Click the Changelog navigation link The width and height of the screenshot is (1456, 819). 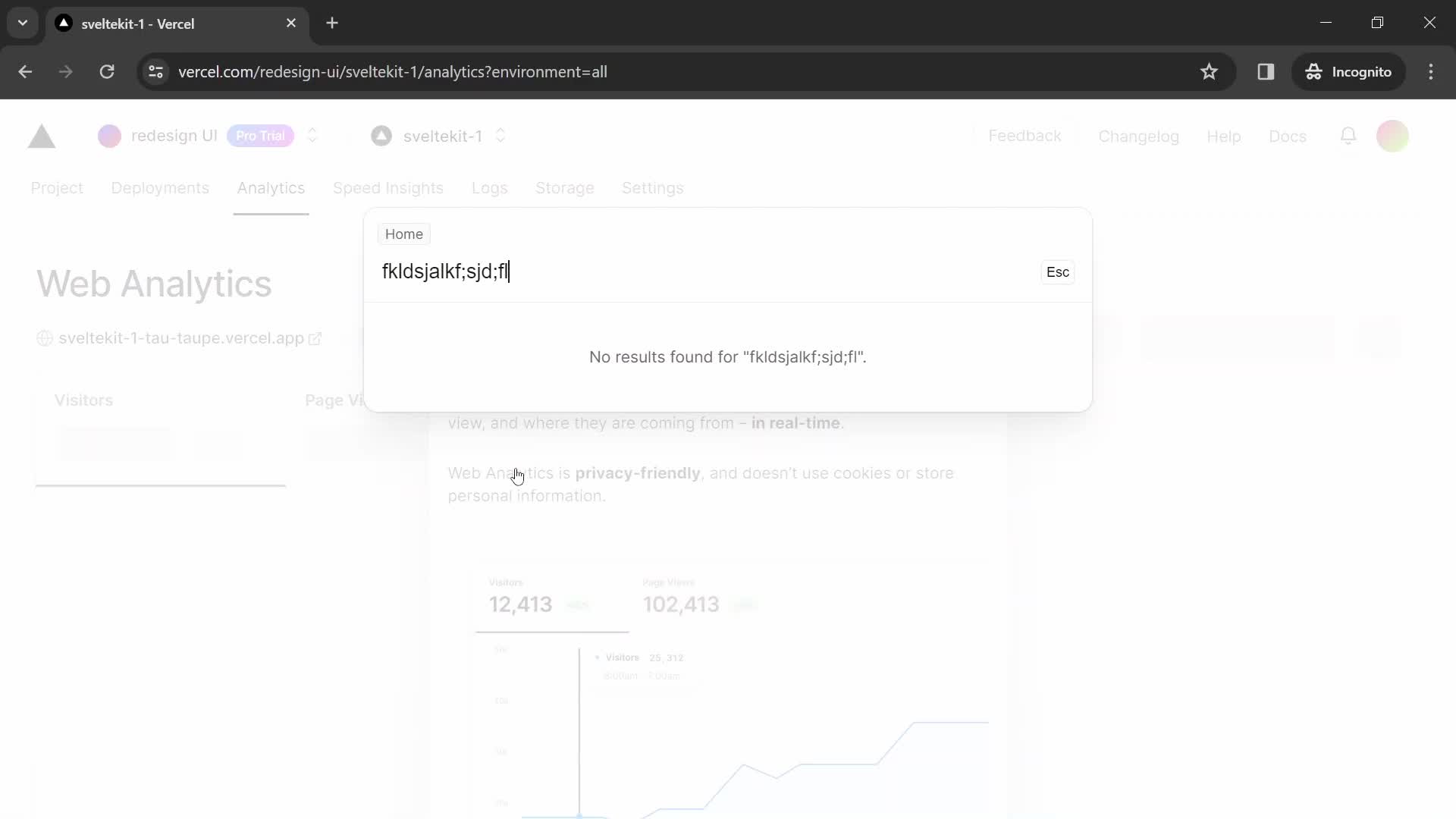pyautogui.click(x=1139, y=136)
